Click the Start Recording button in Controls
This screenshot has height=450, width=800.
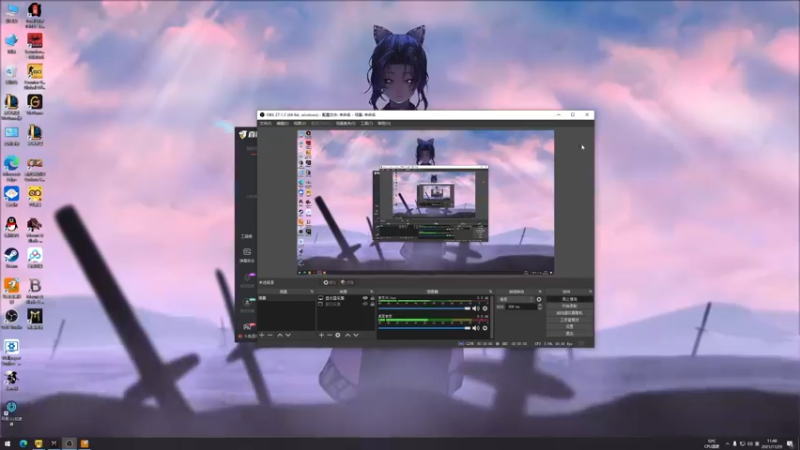(569, 306)
